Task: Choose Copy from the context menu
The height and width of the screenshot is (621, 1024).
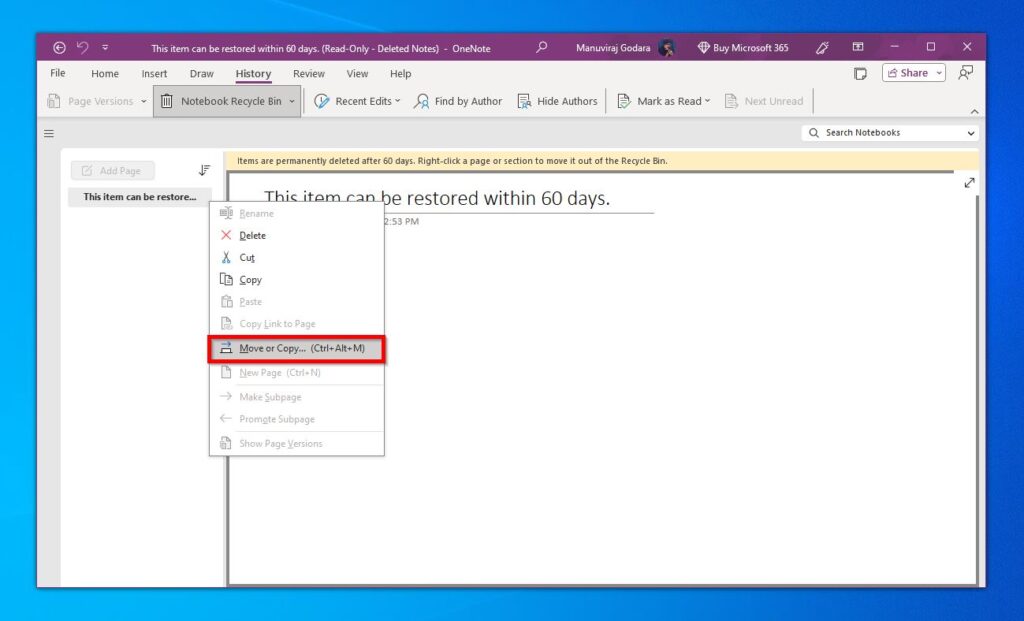Action: point(249,279)
